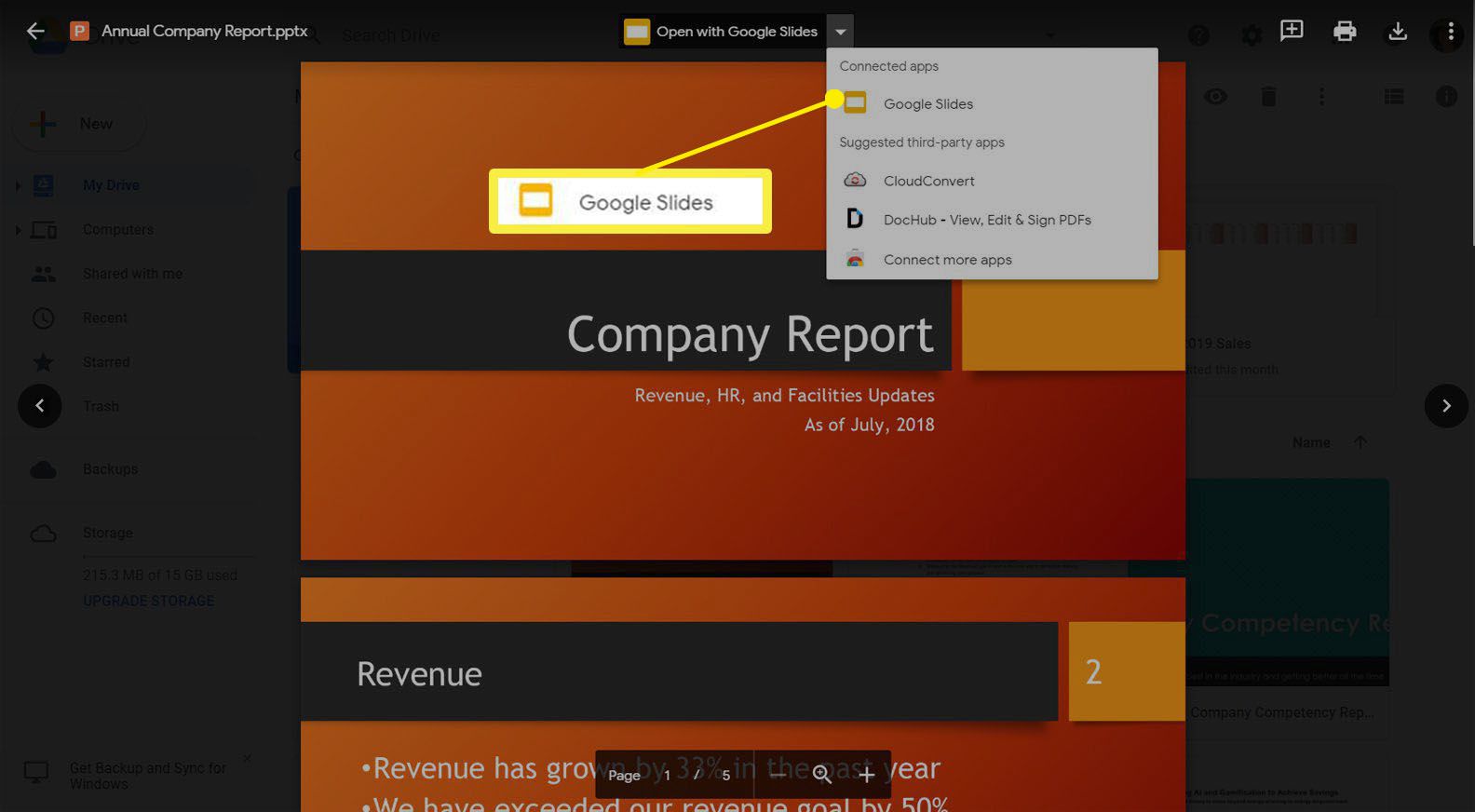
Task: Open Shared with me
Action: tap(132, 274)
